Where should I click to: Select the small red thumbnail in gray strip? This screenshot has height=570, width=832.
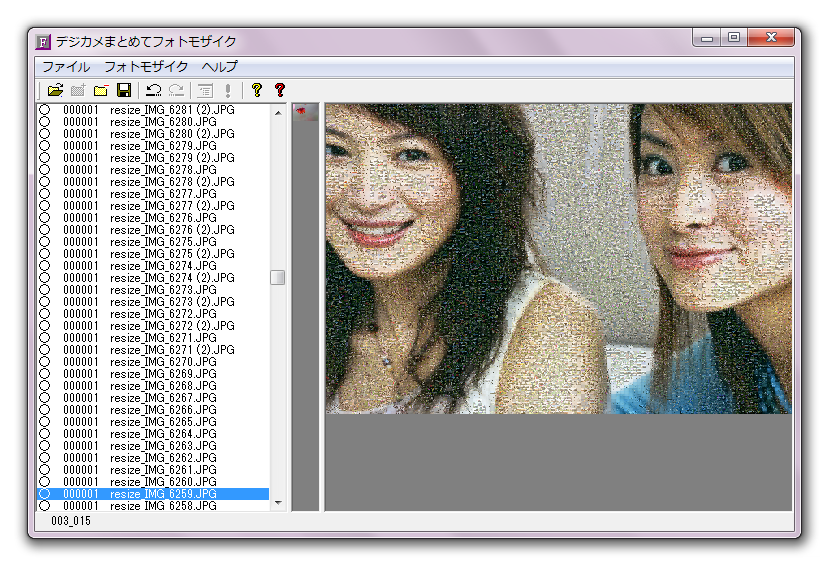[x=305, y=111]
